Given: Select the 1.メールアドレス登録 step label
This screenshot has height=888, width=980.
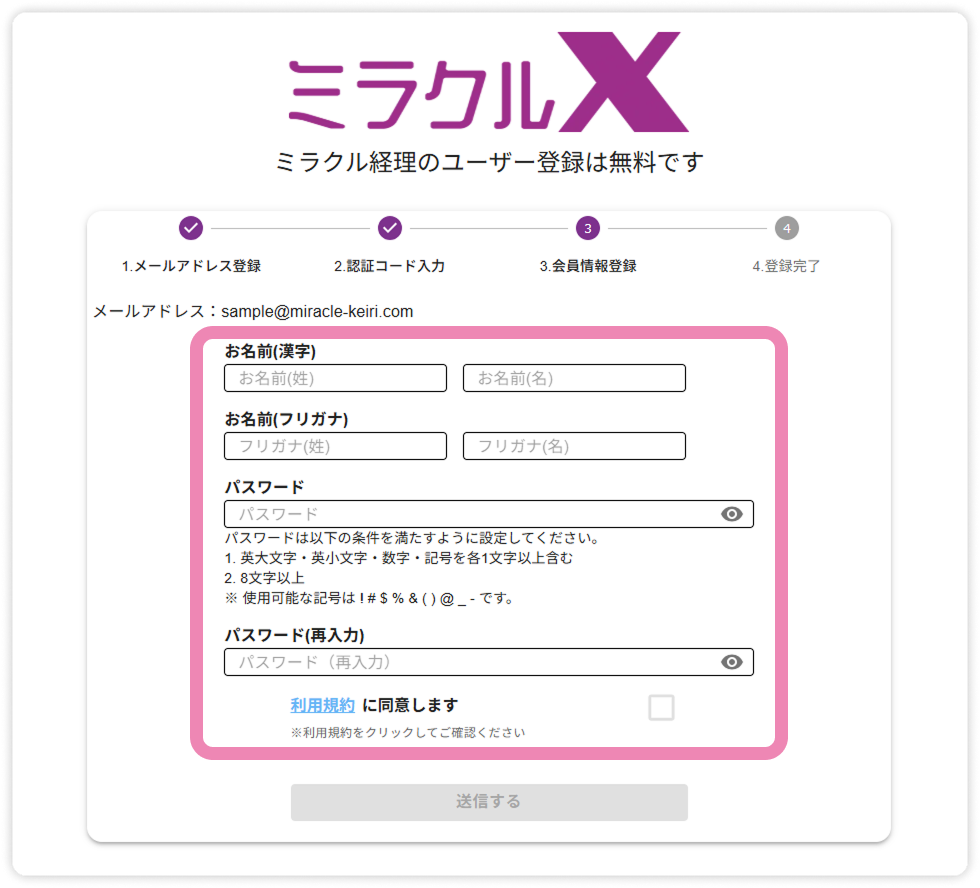Looking at the screenshot, I should 191,266.
